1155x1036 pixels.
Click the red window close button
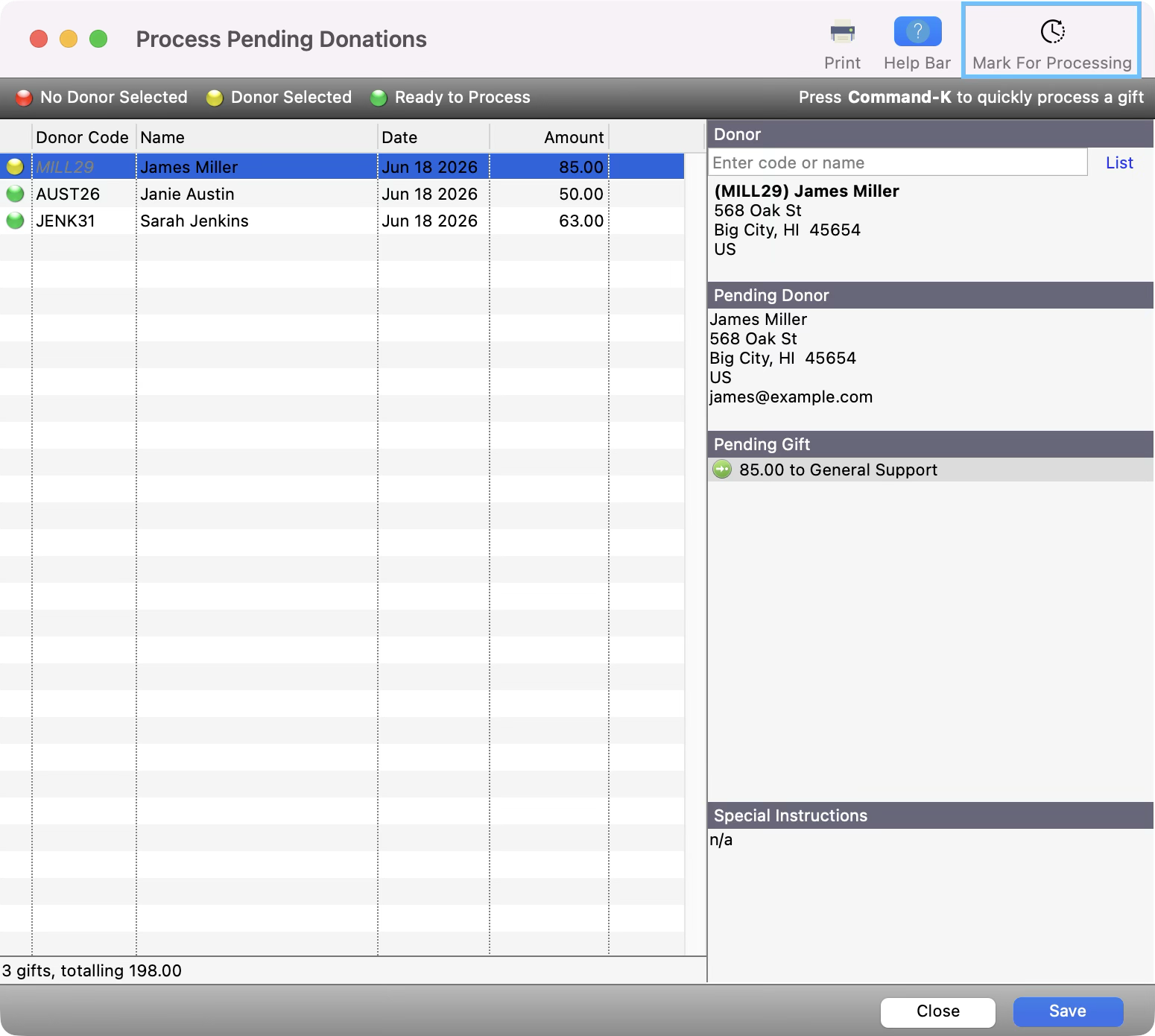pos(39,39)
